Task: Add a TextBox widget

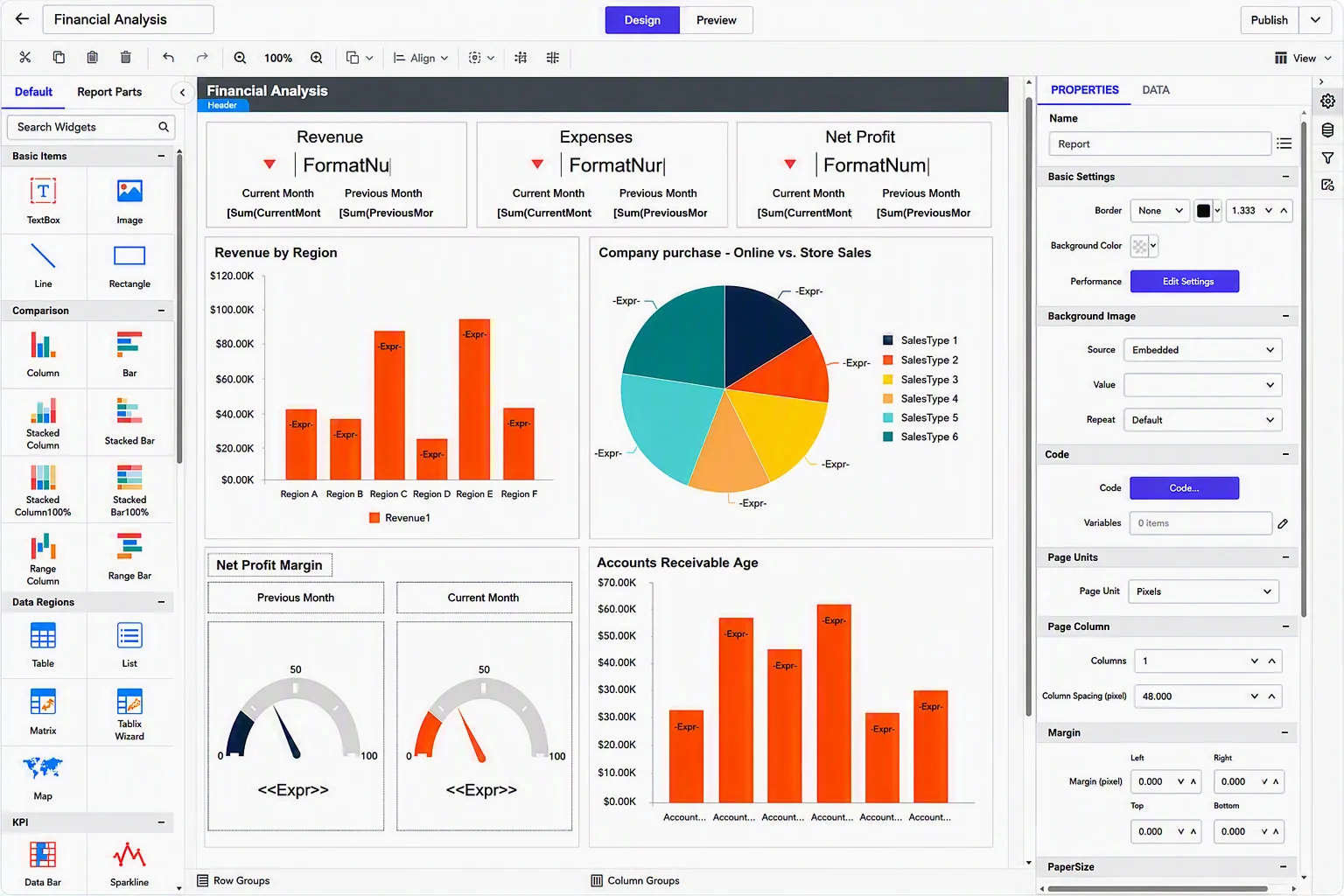Action: (x=43, y=201)
